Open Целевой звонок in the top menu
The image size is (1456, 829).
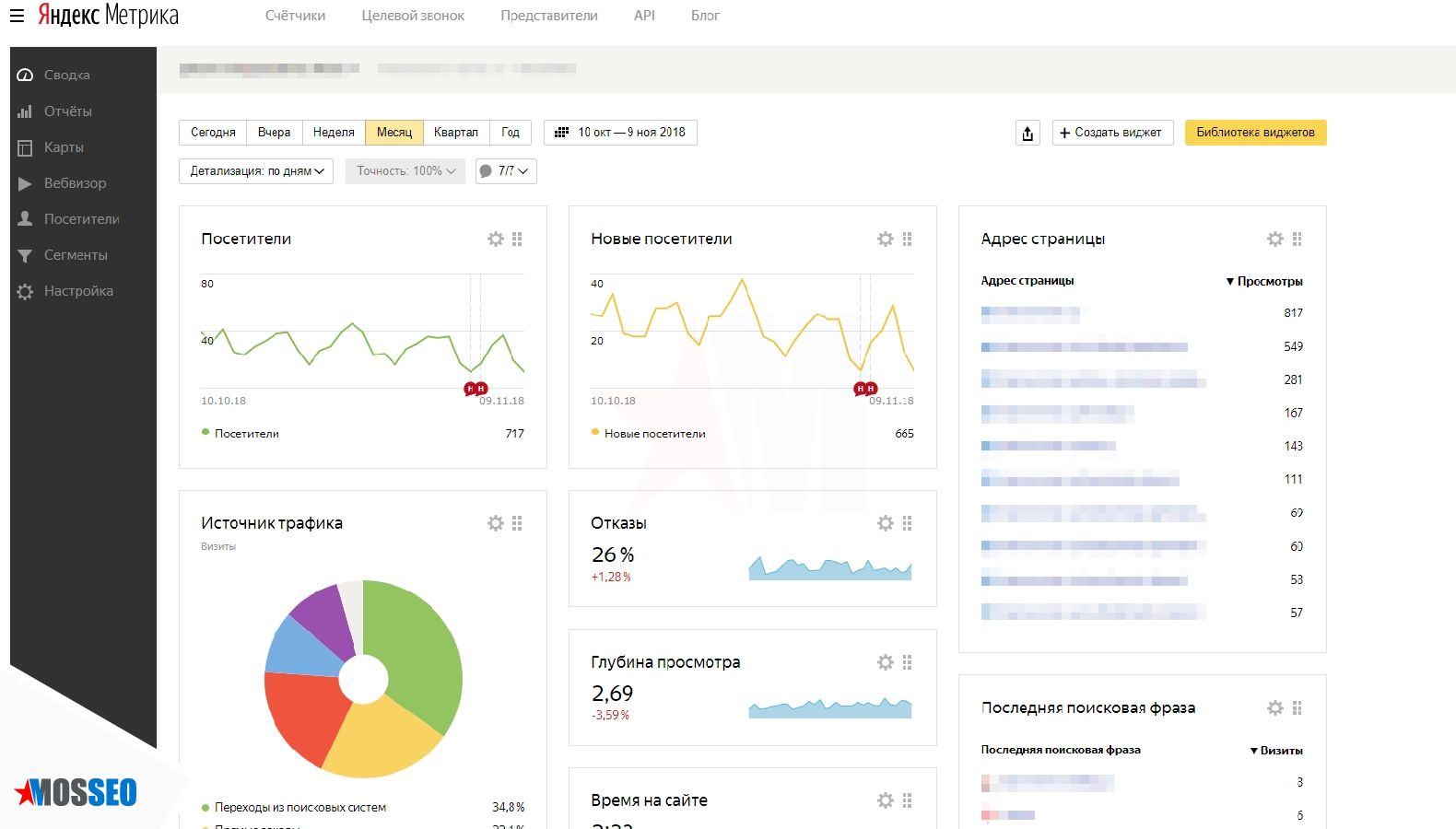click(413, 16)
